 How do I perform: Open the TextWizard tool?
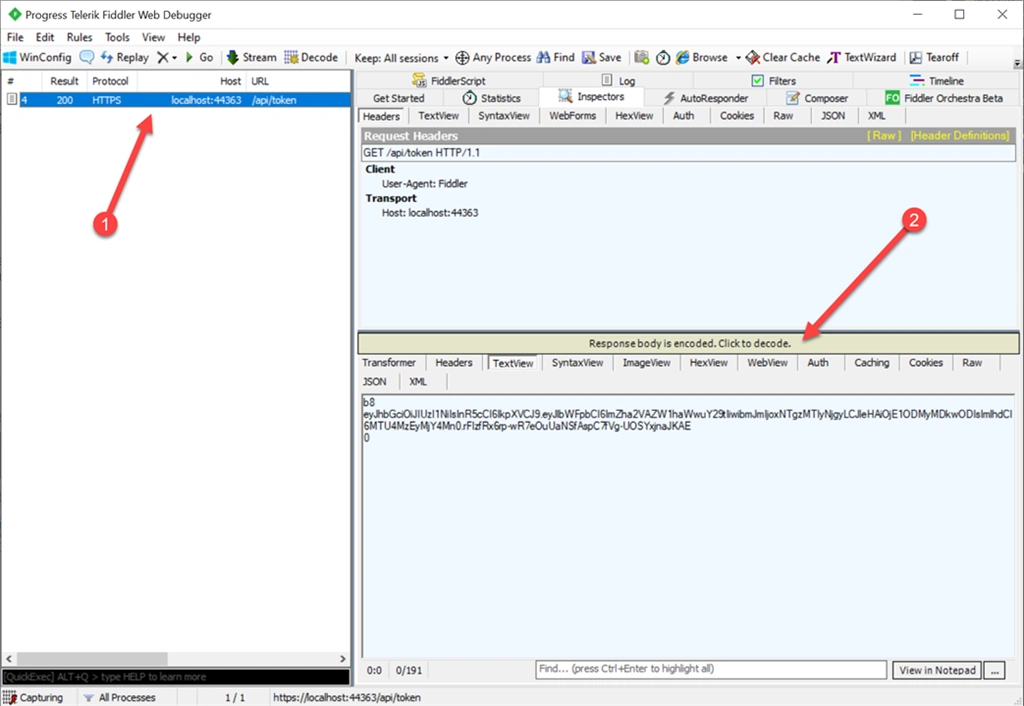coord(861,57)
